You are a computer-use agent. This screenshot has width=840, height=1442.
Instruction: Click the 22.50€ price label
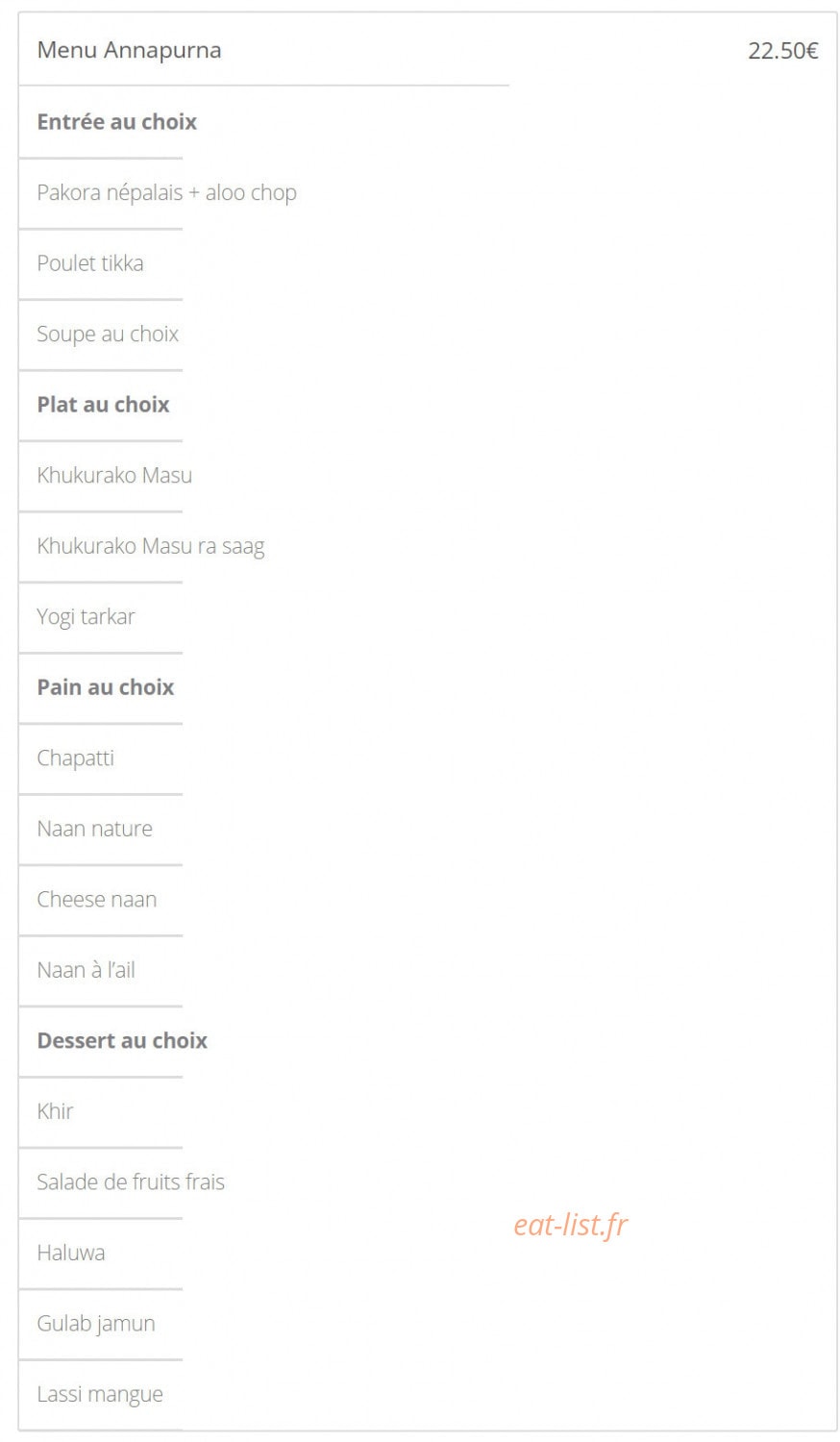(782, 51)
